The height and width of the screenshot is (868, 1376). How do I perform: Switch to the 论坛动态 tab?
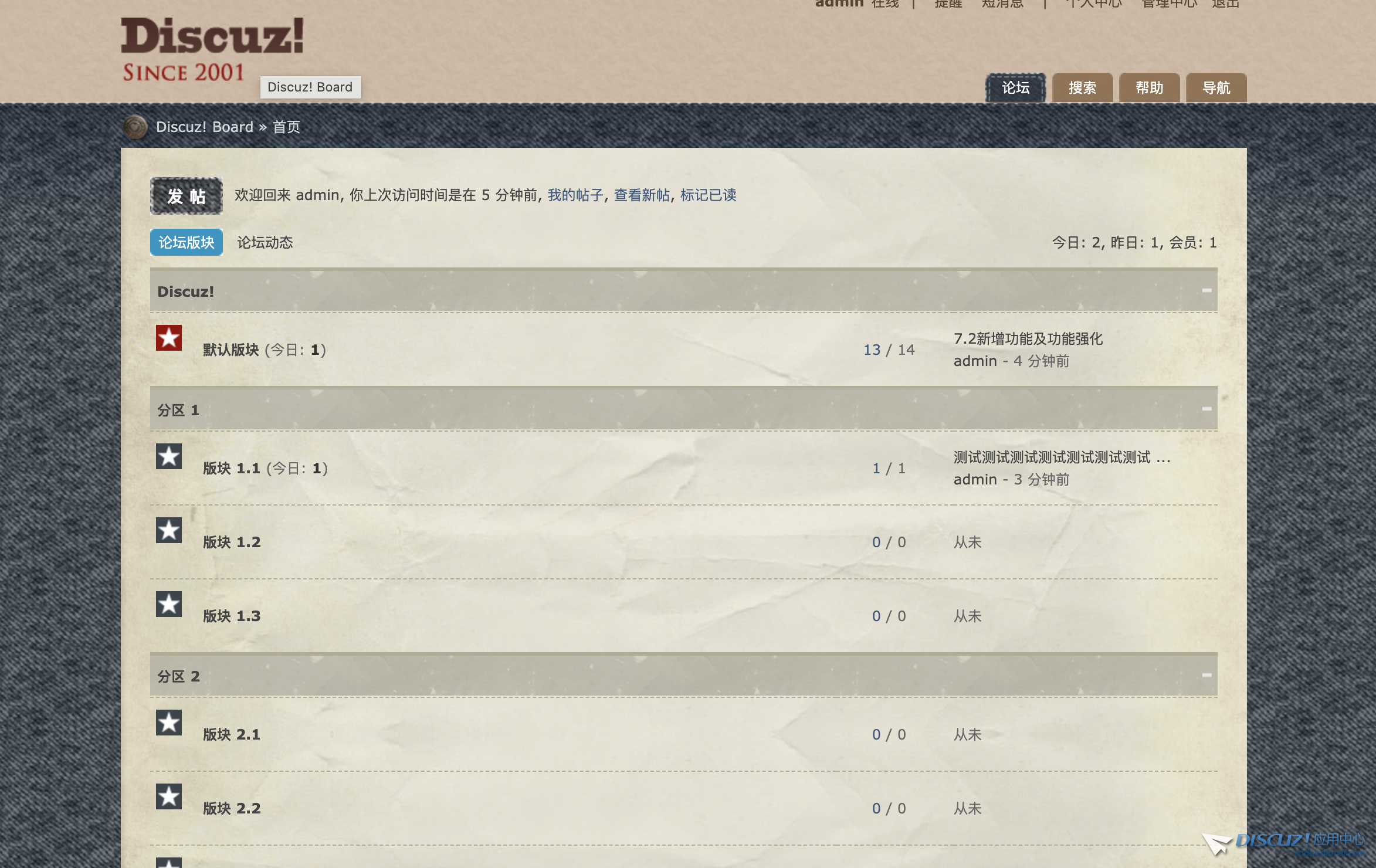point(265,242)
